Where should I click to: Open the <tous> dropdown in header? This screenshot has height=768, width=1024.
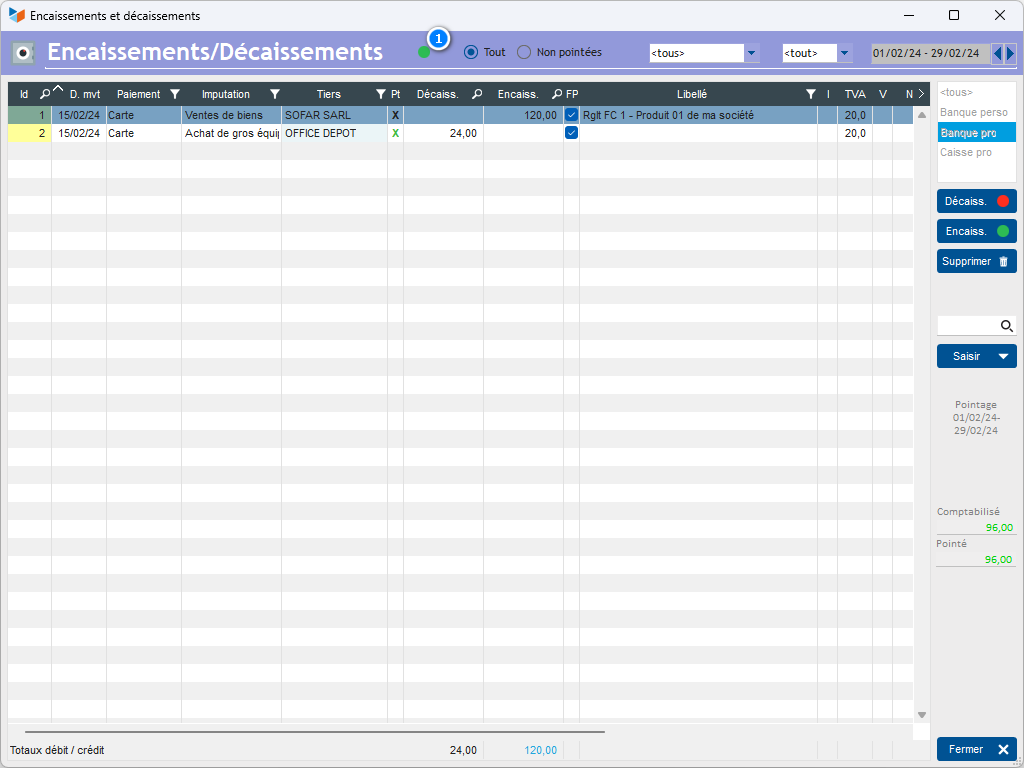(752, 53)
